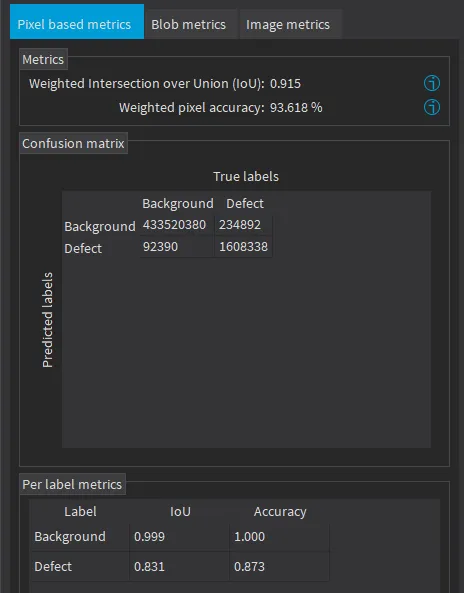Select Background accuracy value 1.000
The width and height of the screenshot is (464, 593).
click(x=279, y=537)
